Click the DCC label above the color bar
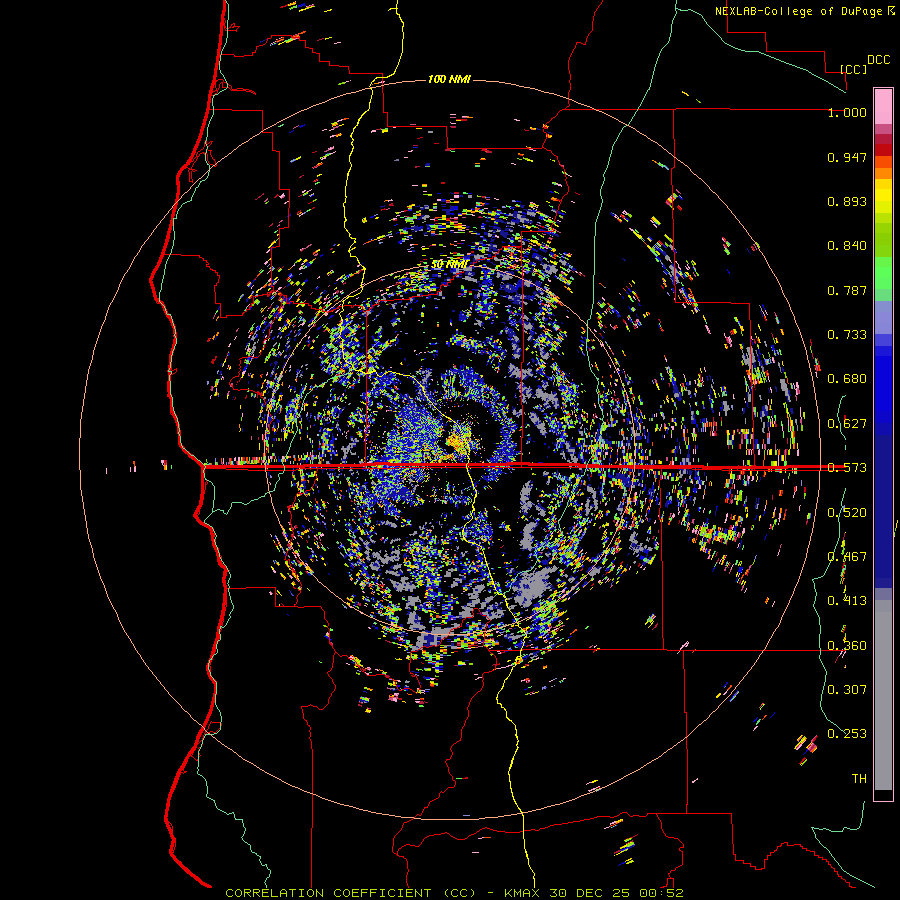Screen dimensions: 900x900 coord(878,60)
